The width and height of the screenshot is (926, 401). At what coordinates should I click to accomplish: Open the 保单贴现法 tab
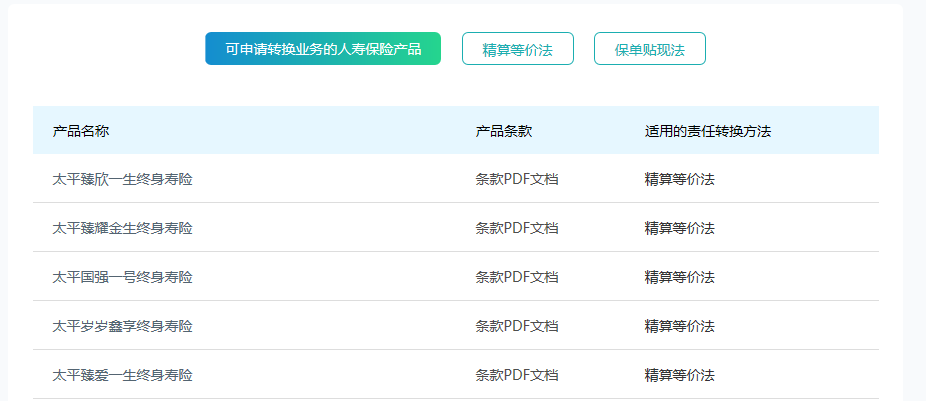pyautogui.click(x=649, y=49)
